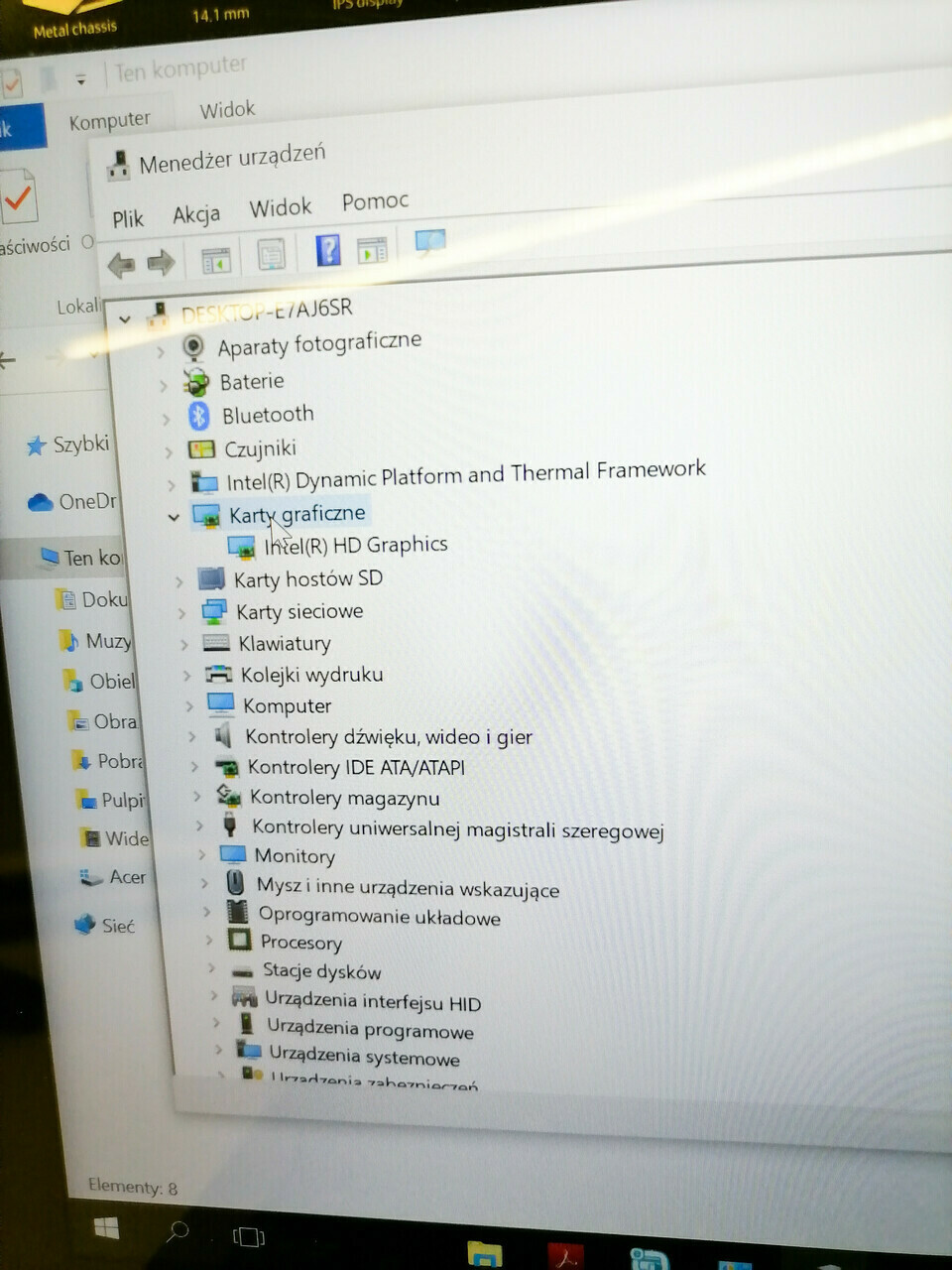Screen dimensions: 952x1270
Task: Collapse the DESKTOP-E7AJ6SR root node
Action: (x=125, y=319)
